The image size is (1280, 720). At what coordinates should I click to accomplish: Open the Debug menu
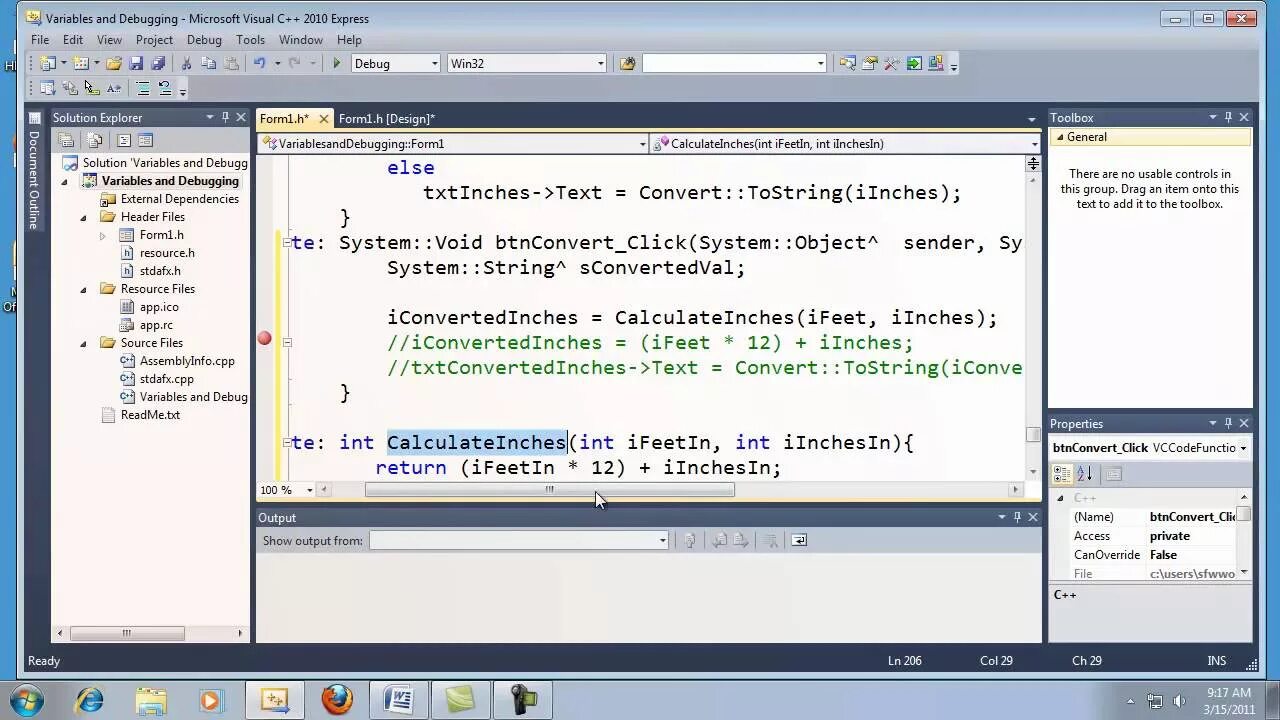pos(204,40)
